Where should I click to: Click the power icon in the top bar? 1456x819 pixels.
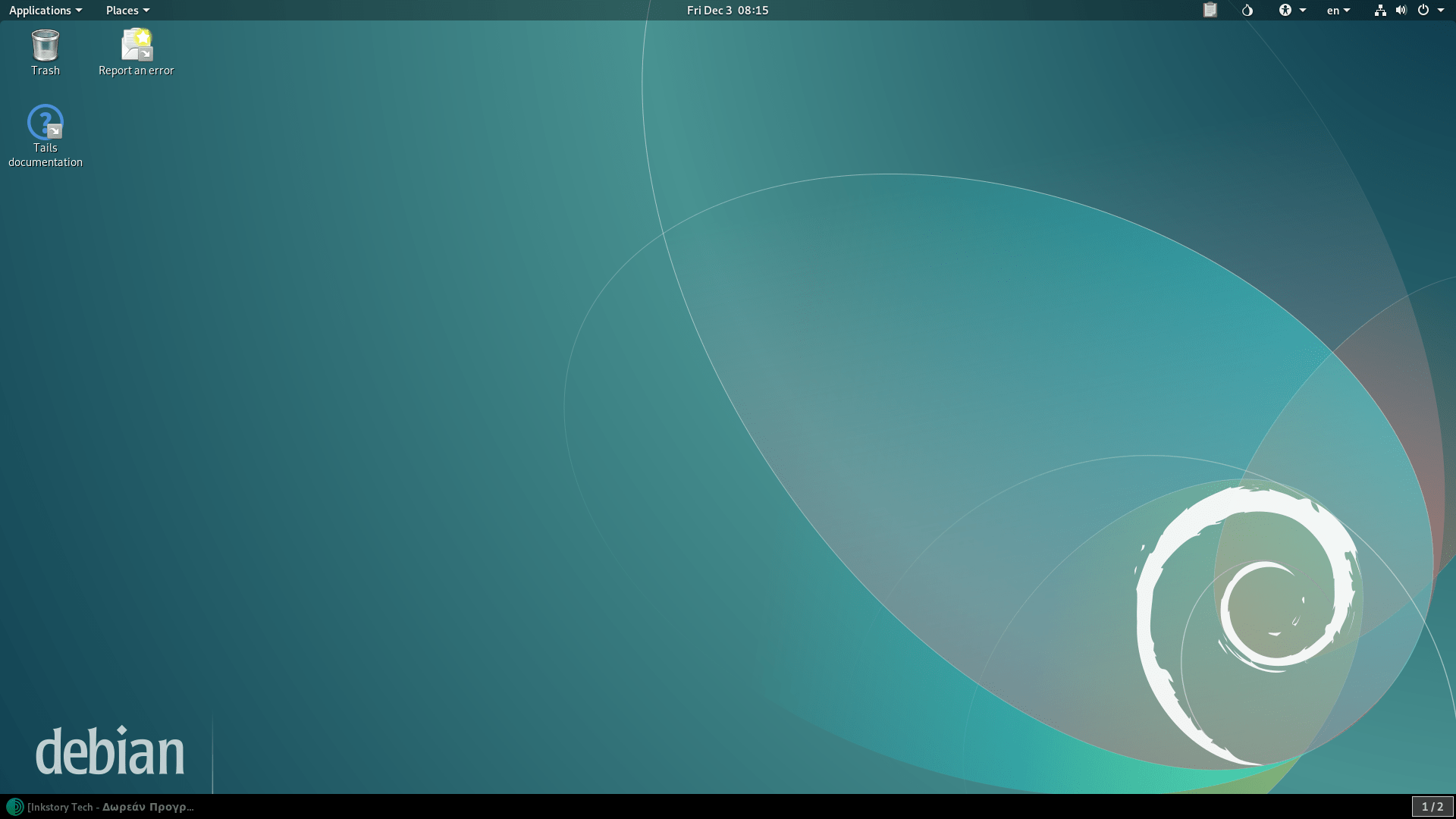(1424, 11)
